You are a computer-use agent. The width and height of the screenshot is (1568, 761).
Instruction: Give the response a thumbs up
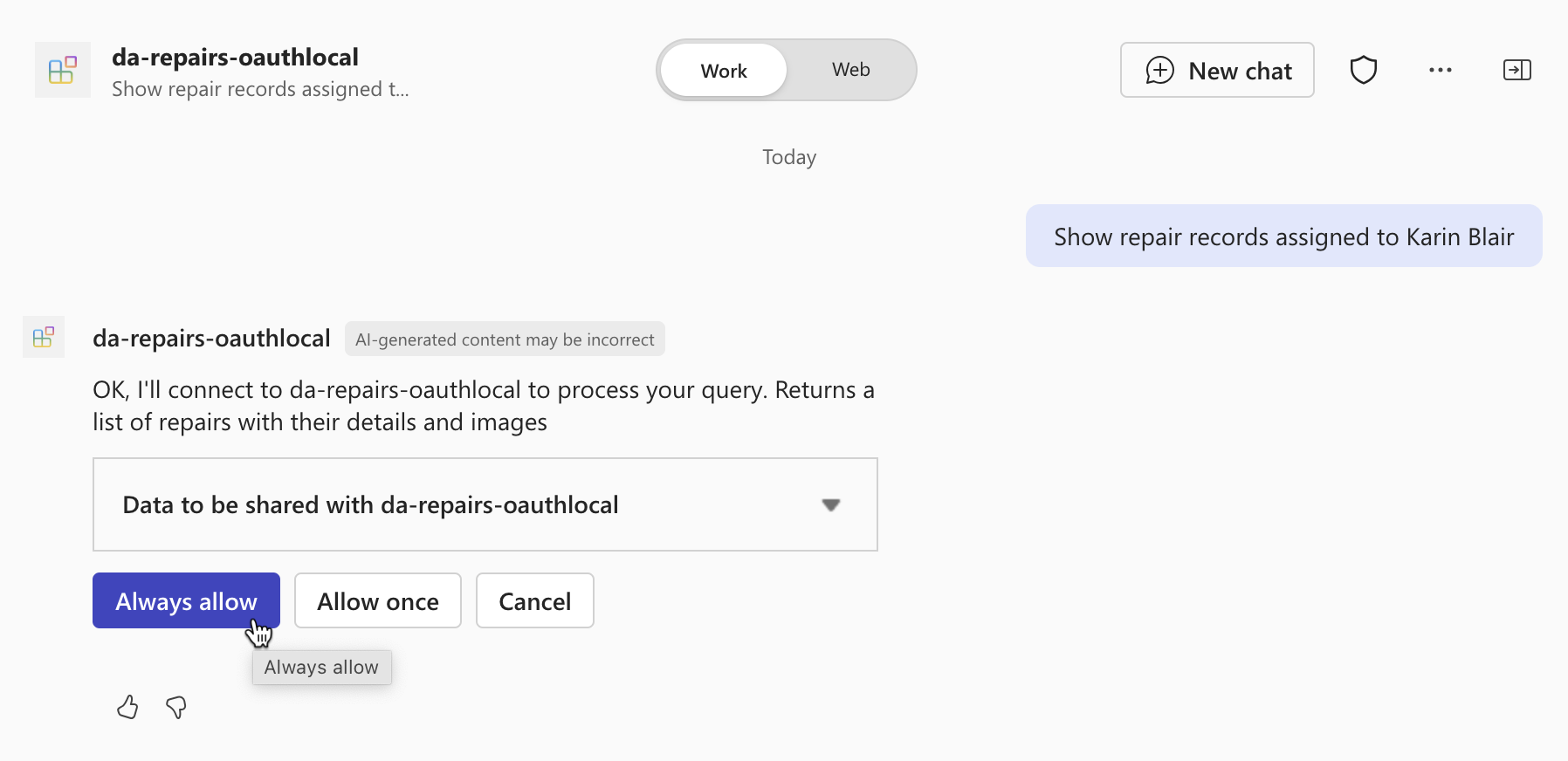pyautogui.click(x=127, y=707)
